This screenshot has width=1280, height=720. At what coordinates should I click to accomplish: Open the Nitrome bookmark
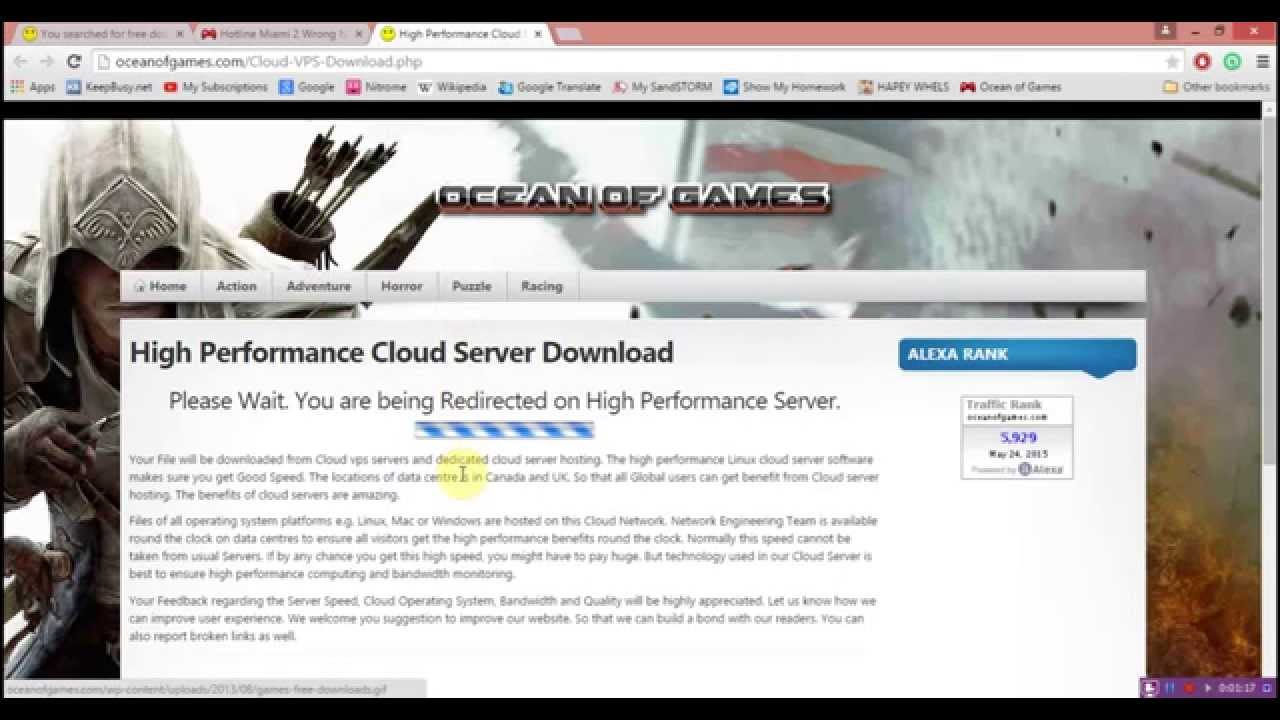376,87
